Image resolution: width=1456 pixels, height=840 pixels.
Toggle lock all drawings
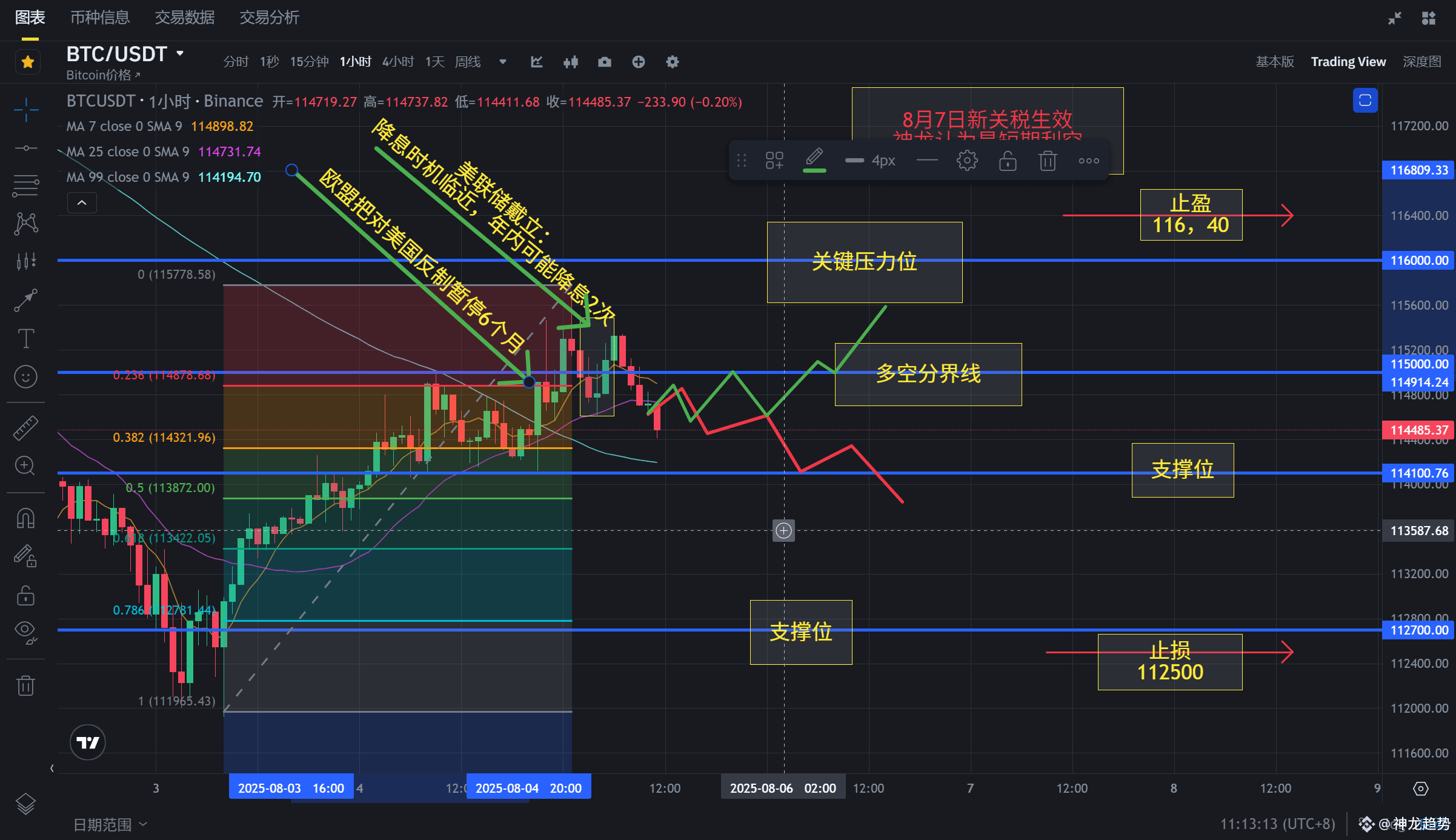pyautogui.click(x=26, y=595)
